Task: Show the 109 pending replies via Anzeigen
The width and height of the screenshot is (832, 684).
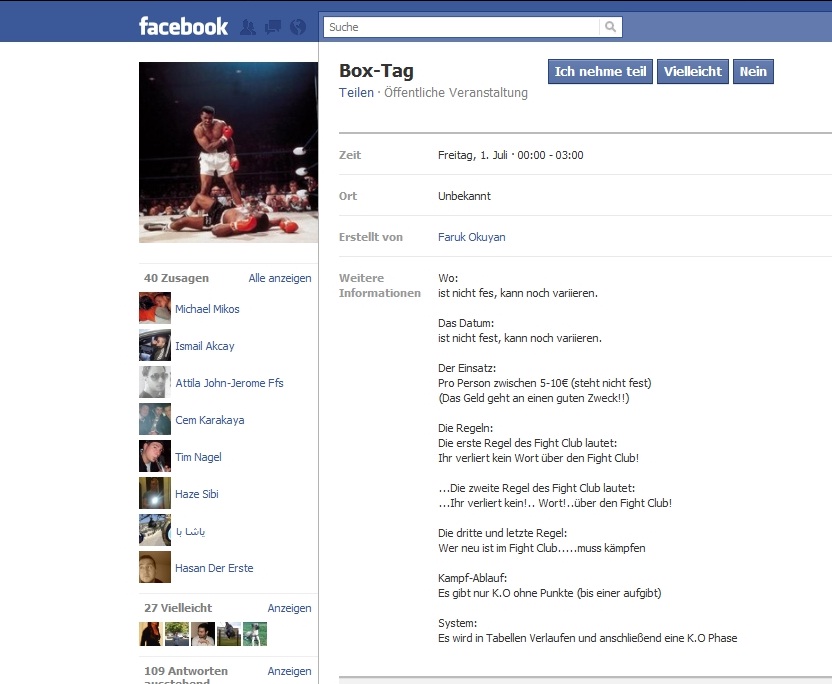Action: pos(289,671)
